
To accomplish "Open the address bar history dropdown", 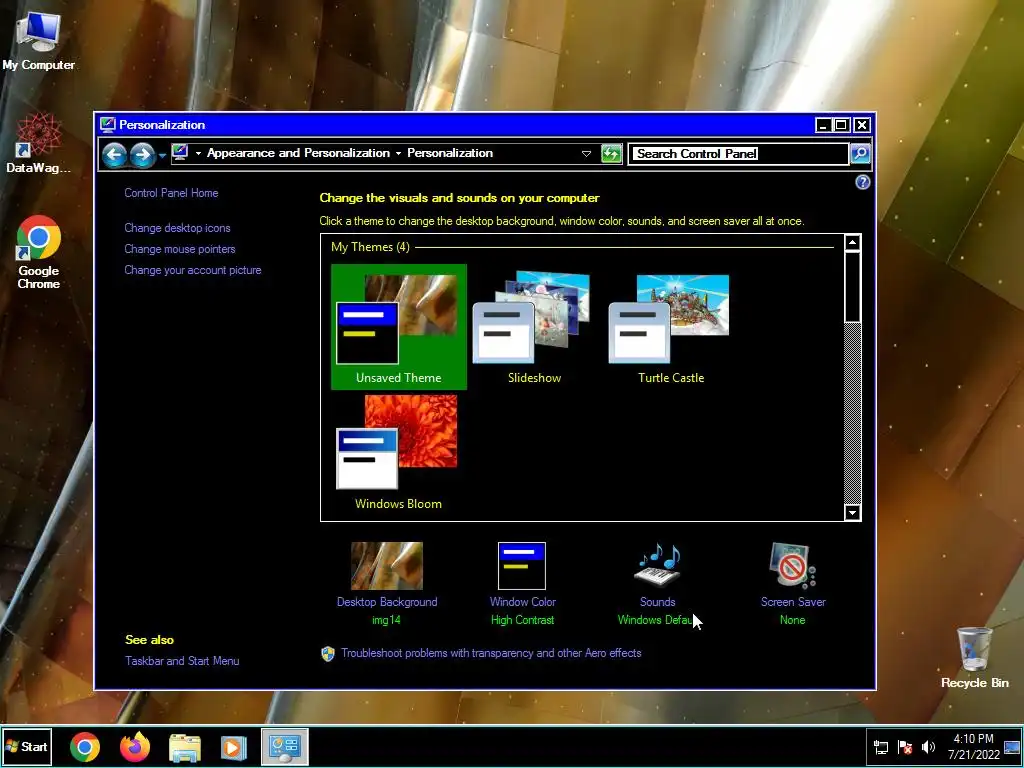I will click(586, 153).
